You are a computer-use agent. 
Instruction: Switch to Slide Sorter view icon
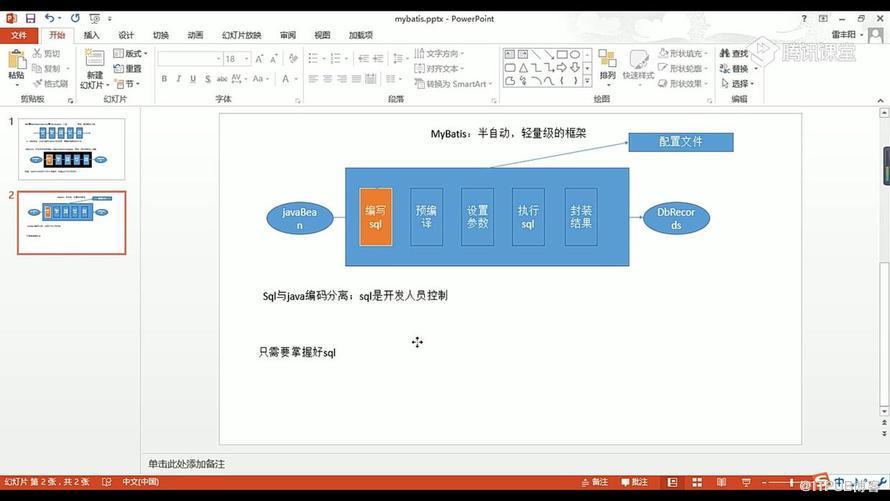pos(697,482)
